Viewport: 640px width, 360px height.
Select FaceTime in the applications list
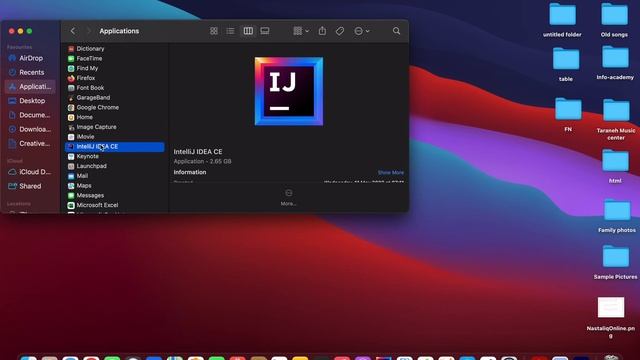coord(115,58)
